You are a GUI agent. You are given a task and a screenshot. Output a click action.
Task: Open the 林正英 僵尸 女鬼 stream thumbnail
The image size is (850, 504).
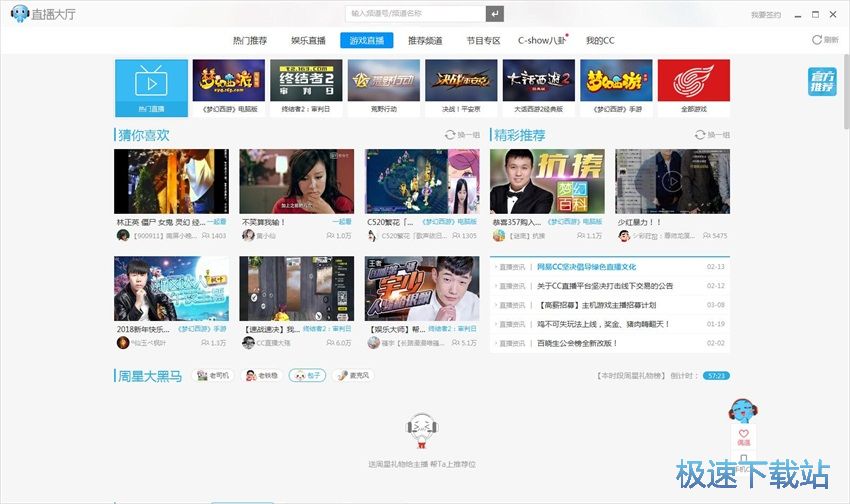[171, 181]
